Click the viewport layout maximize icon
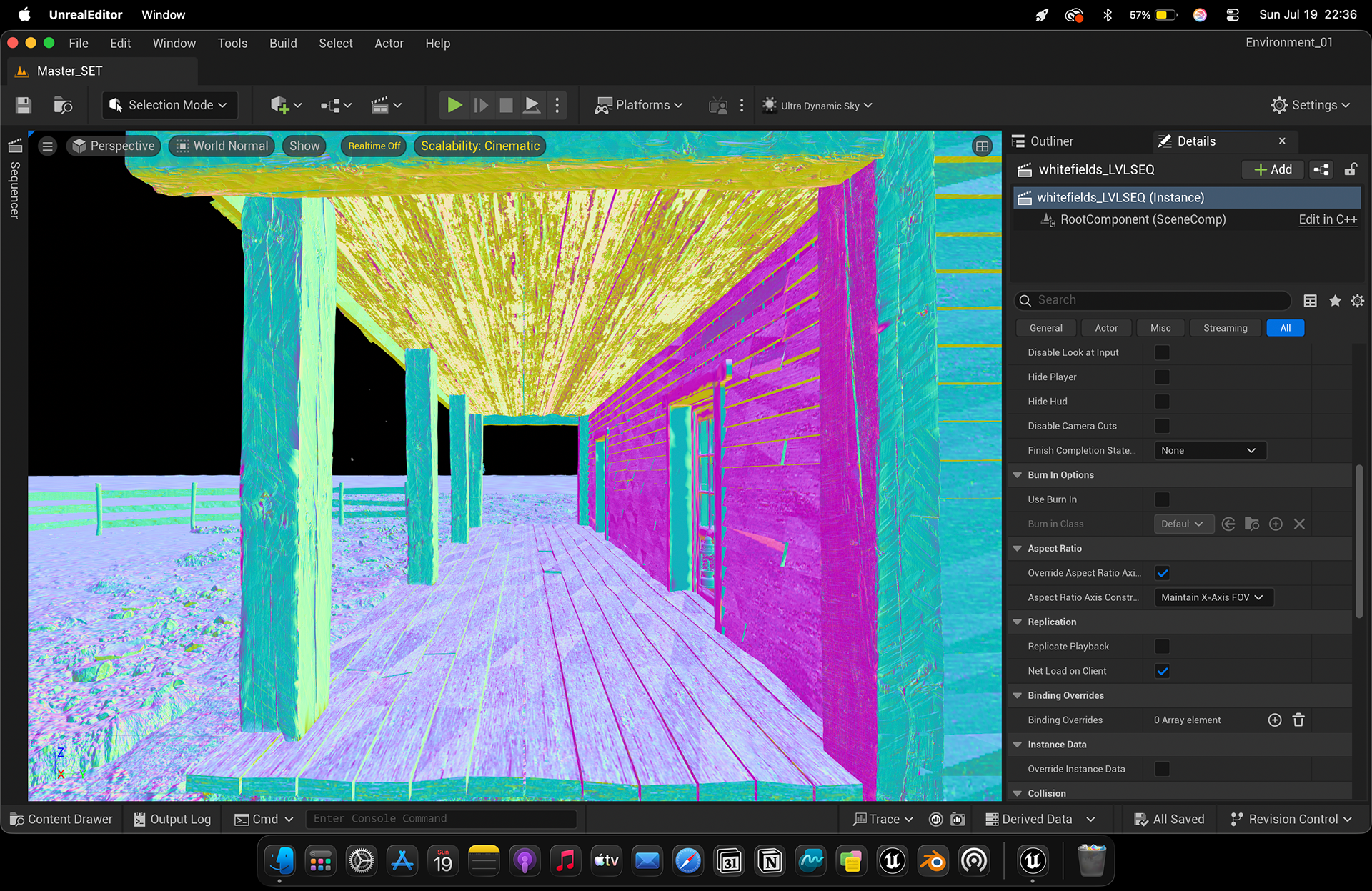The height and width of the screenshot is (891, 1372). 983,146
